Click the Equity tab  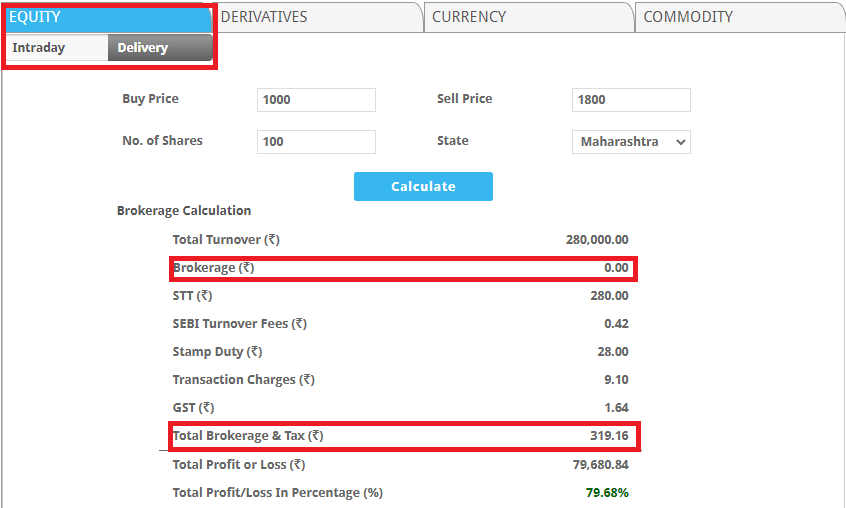[36, 17]
